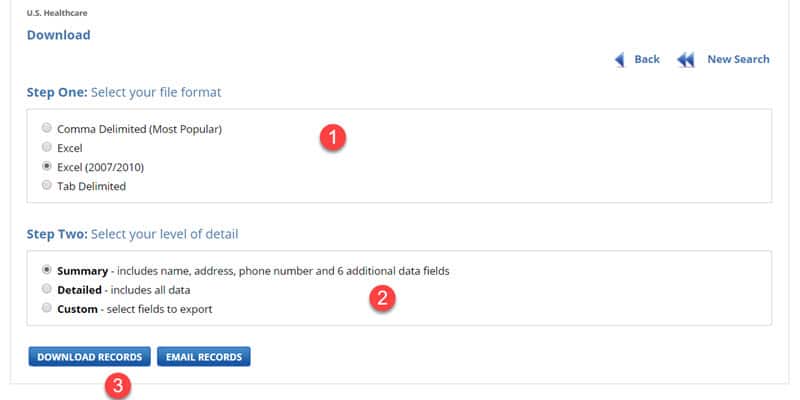Click the Download page heading
Screen dimensions: 800x400
click(x=59, y=35)
